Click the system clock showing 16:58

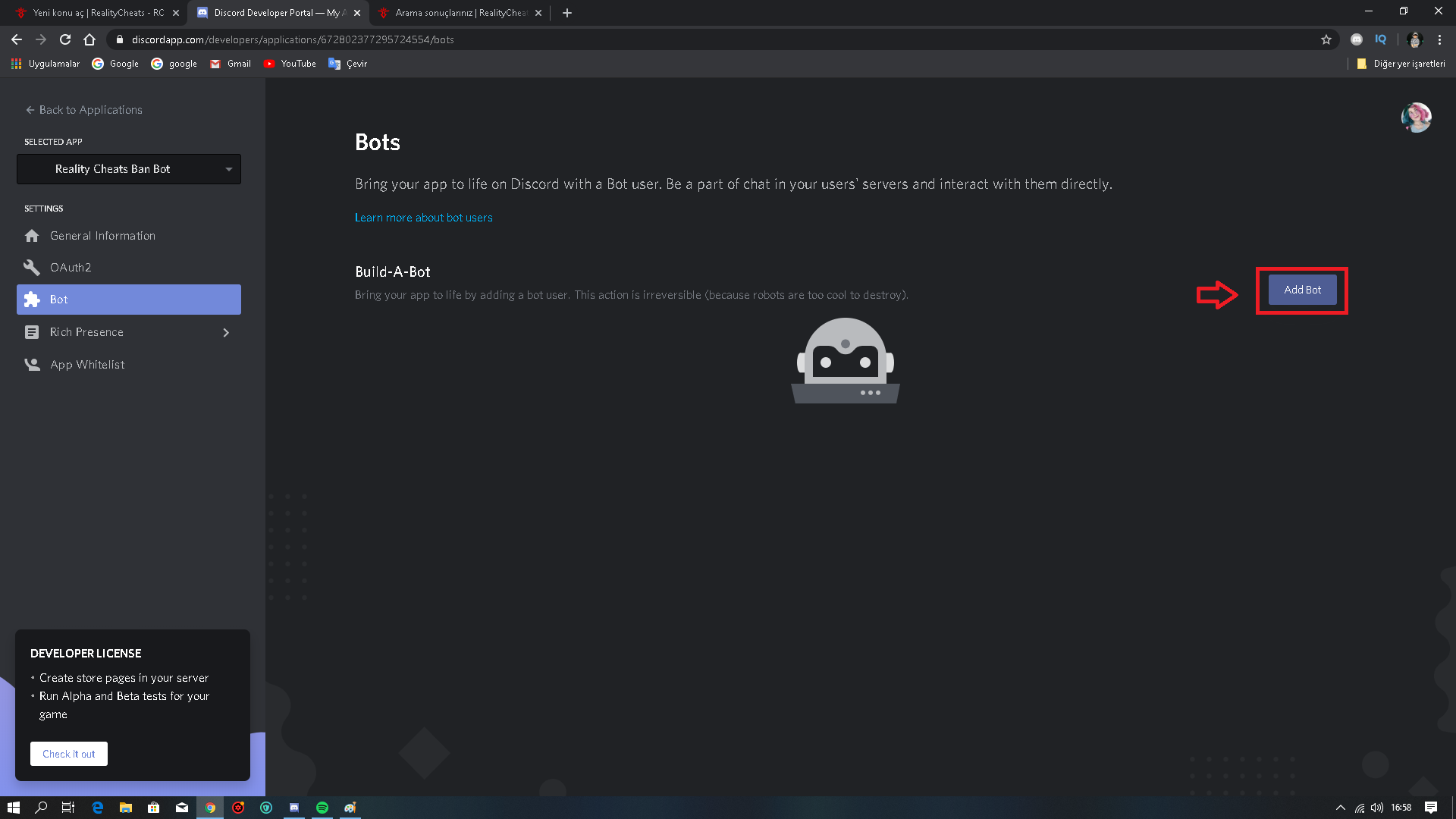[1401, 808]
